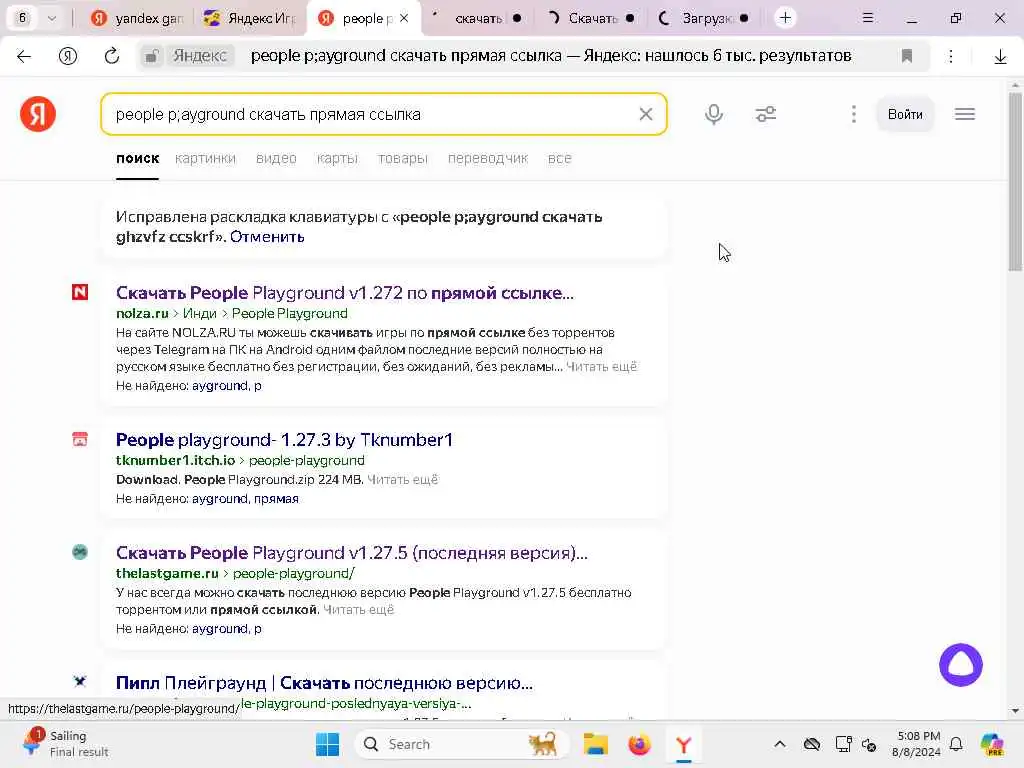Open Firefox from the taskbar

(x=639, y=744)
